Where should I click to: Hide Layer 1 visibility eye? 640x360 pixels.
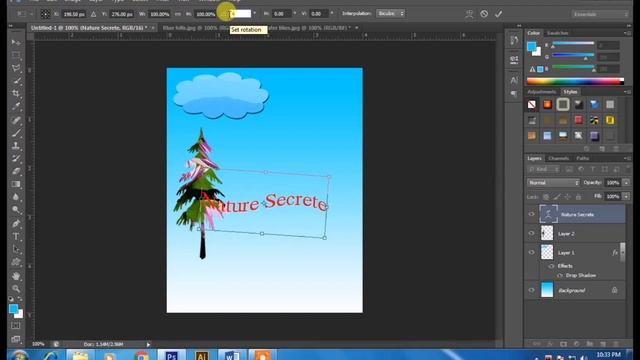point(531,252)
